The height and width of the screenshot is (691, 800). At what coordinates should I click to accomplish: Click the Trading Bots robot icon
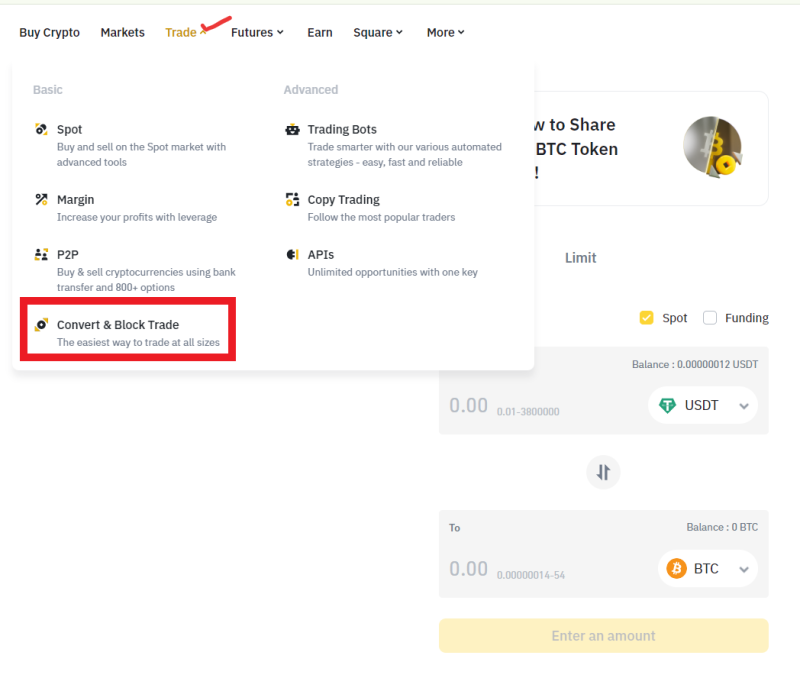(292, 129)
